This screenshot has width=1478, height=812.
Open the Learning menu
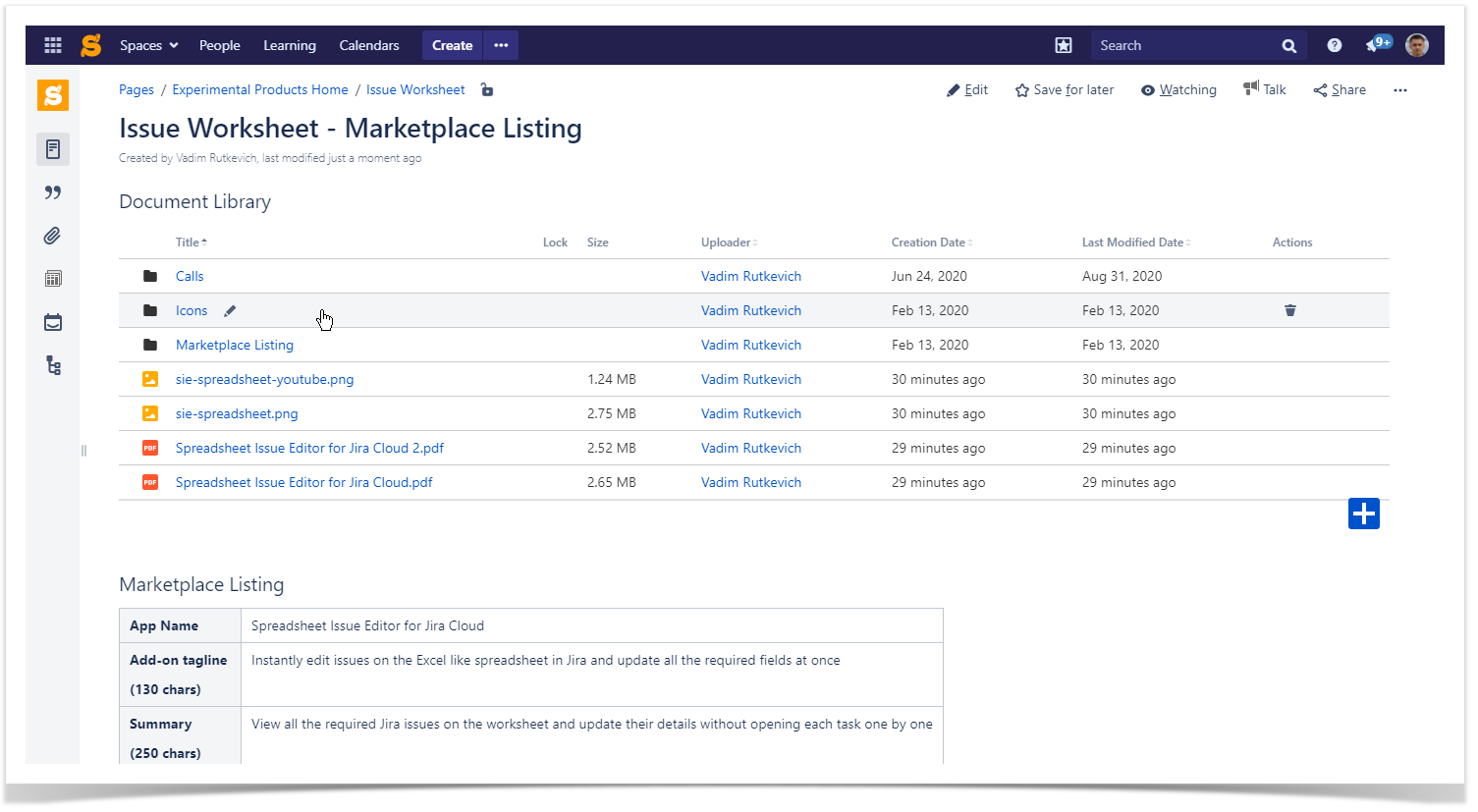click(290, 45)
